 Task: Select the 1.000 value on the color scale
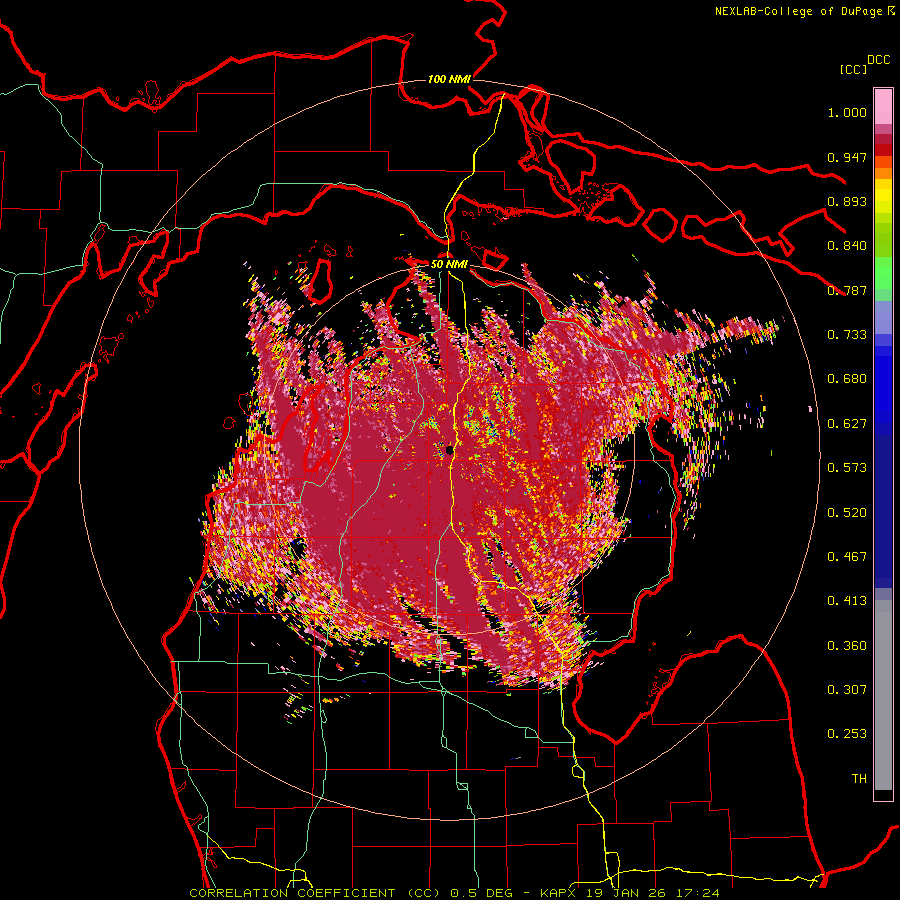847,112
